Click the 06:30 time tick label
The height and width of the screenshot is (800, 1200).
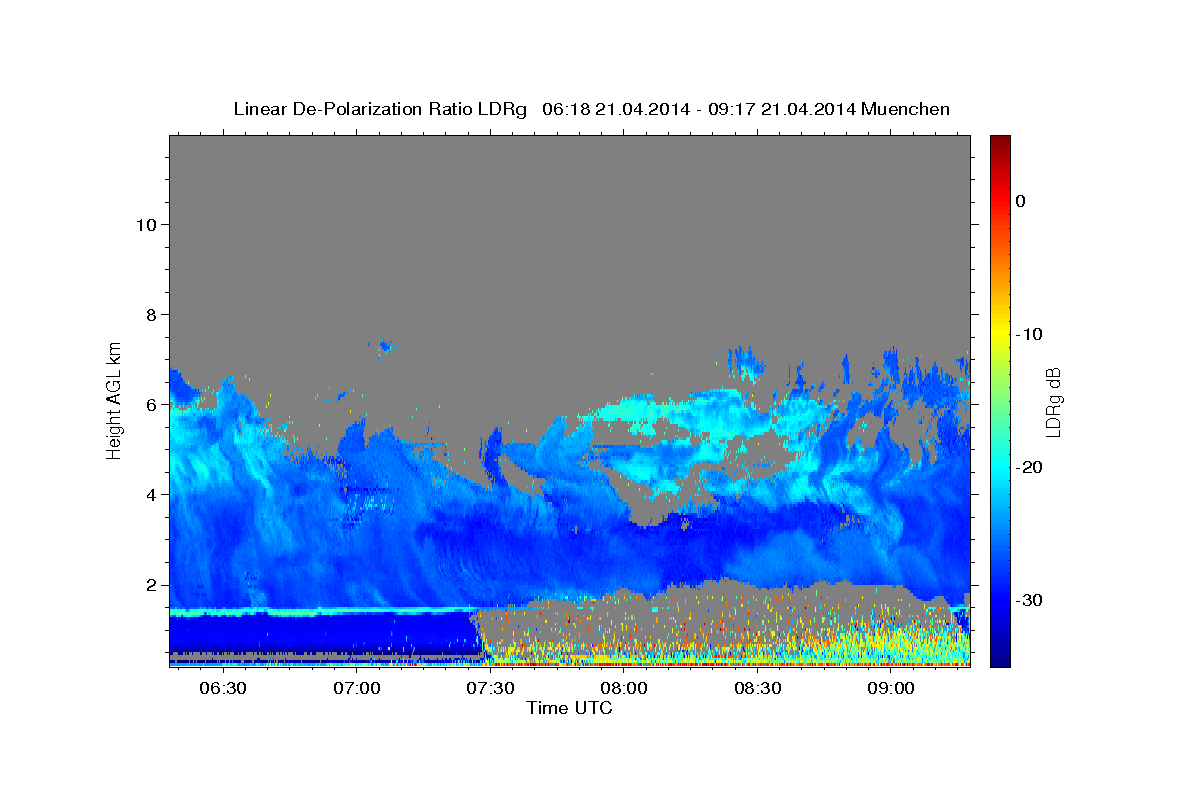222,689
